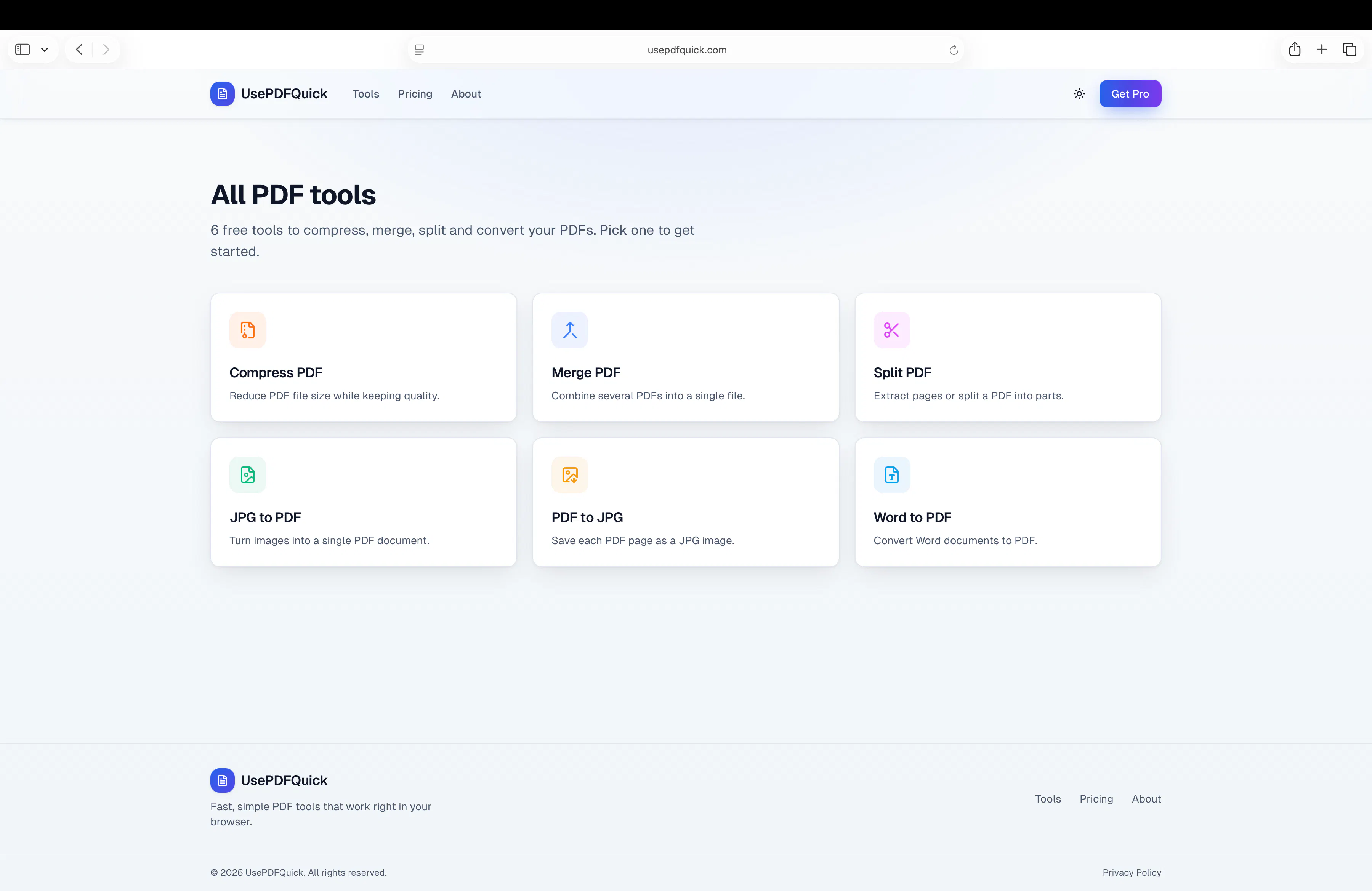The height and width of the screenshot is (891, 1372).
Task: Click the footer Tools link
Action: click(1047, 799)
